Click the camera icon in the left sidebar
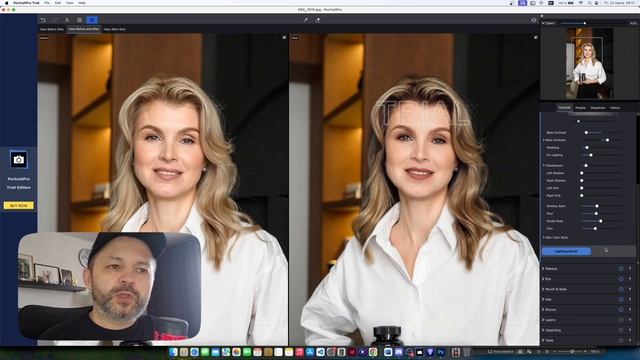The height and width of the screenshot is (360, 640). coord(18,160)
